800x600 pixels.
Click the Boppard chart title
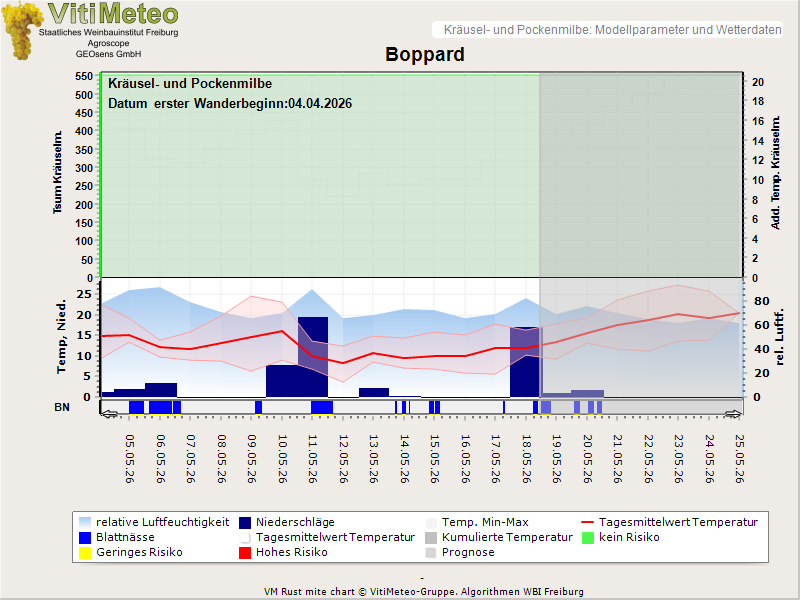pos(424,54)
